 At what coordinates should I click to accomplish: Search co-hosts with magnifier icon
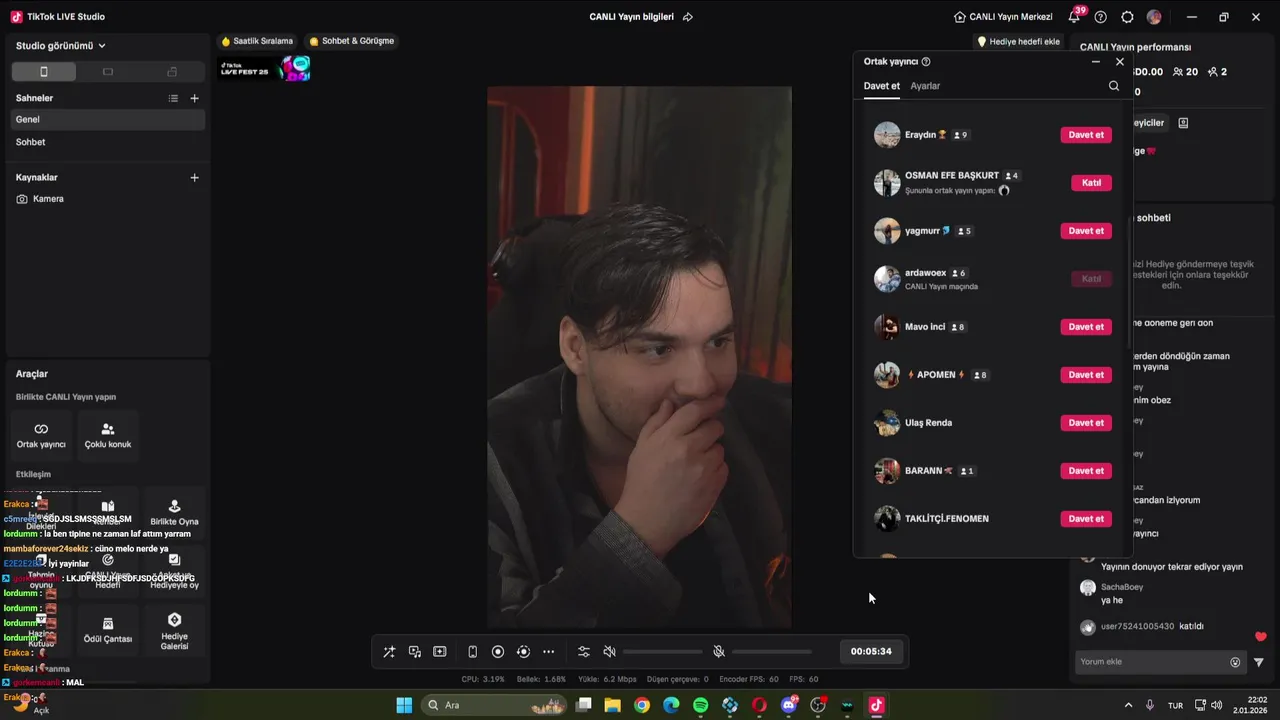pos(1114,86)
